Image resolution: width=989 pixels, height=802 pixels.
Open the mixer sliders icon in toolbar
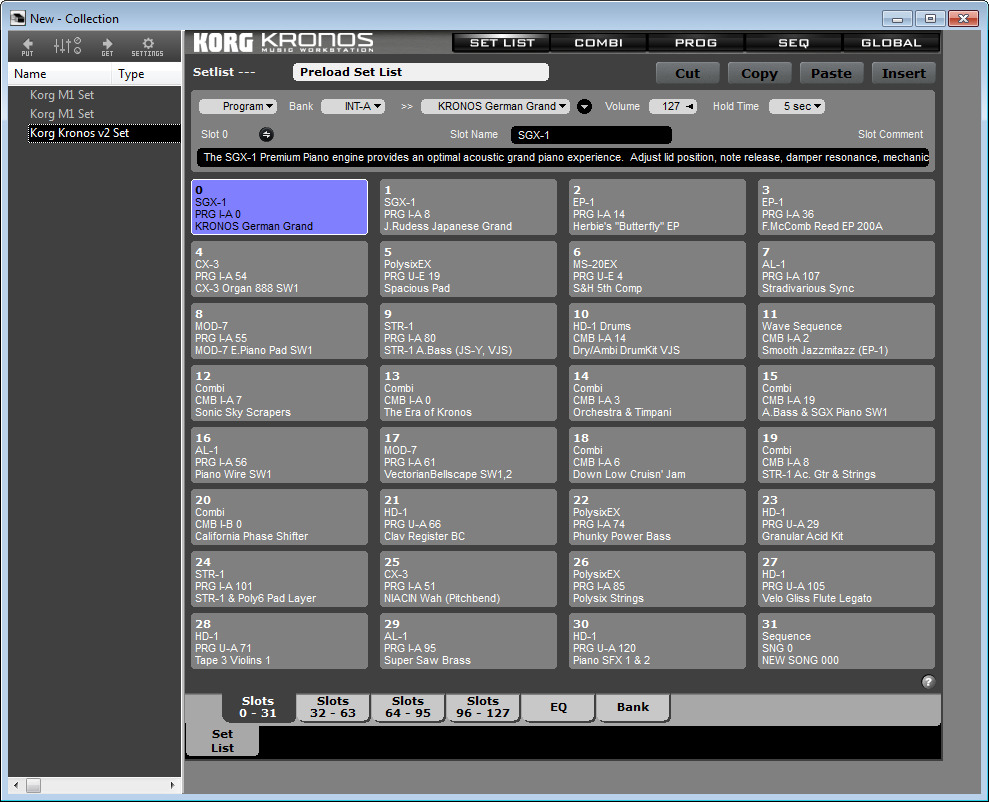(x=67, y=46)
